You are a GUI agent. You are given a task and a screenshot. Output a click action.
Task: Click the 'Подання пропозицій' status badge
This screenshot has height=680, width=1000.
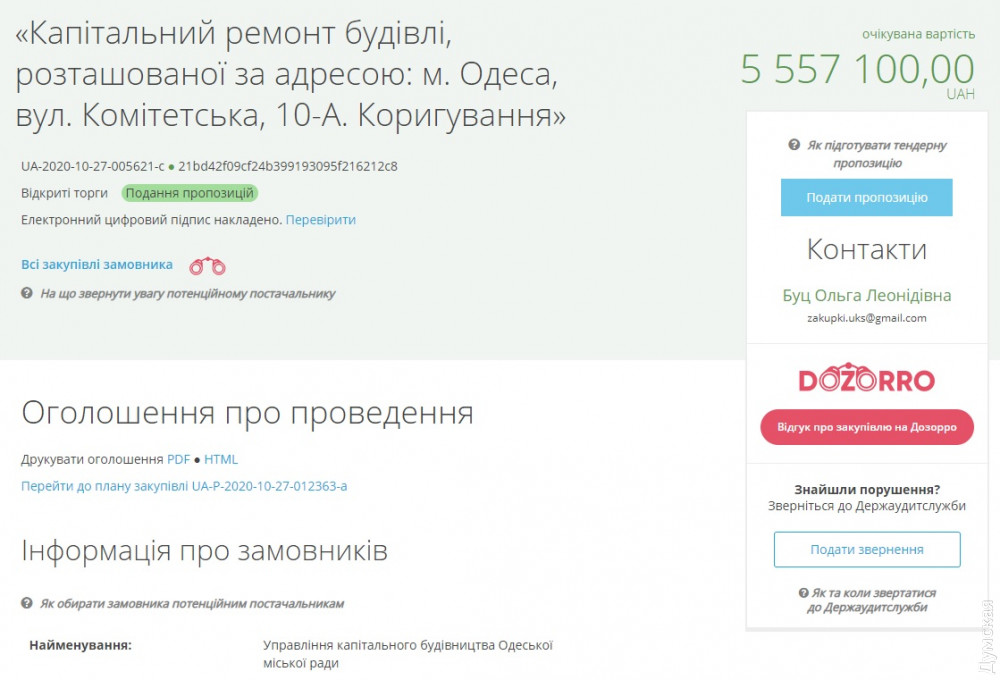pos(190,193)
